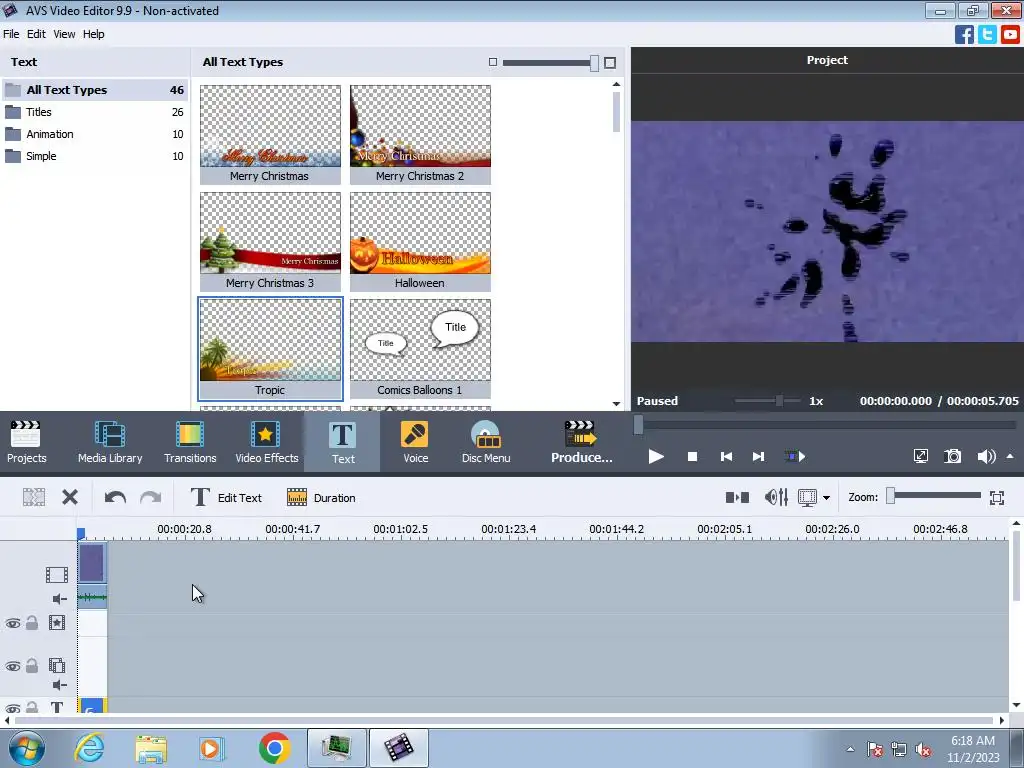Viewport: 1024px width, 768px height.
Task: Select the Halloween text preset
Action: [420, 242]
